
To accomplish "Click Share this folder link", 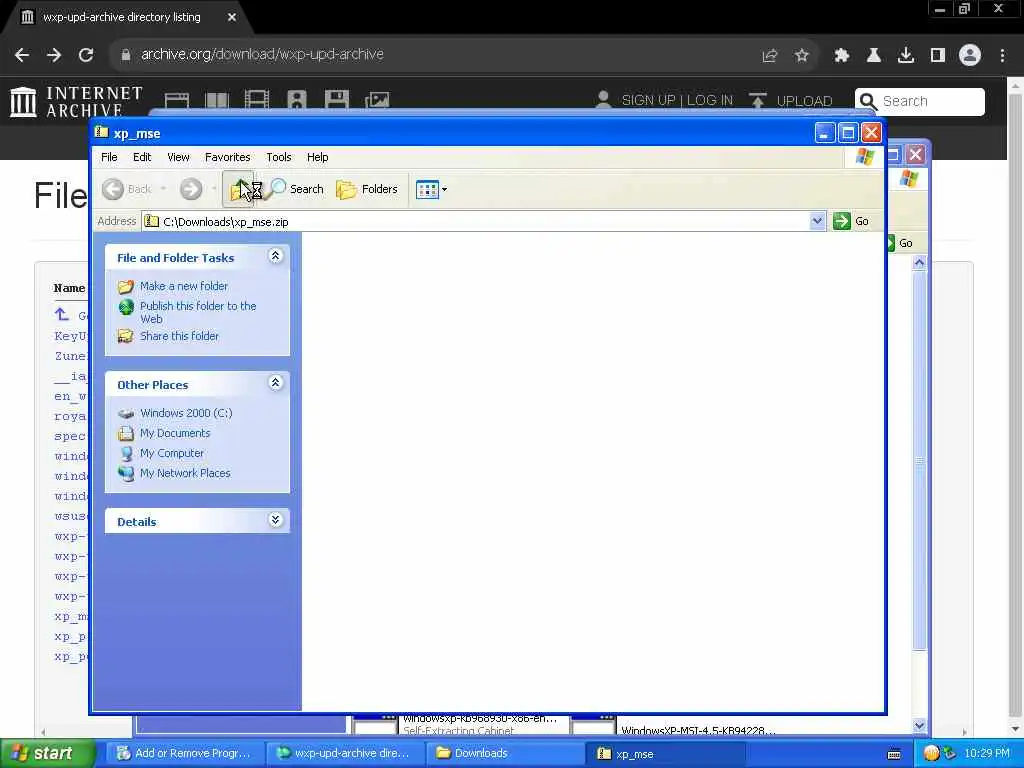I will (x=180, y=336).
